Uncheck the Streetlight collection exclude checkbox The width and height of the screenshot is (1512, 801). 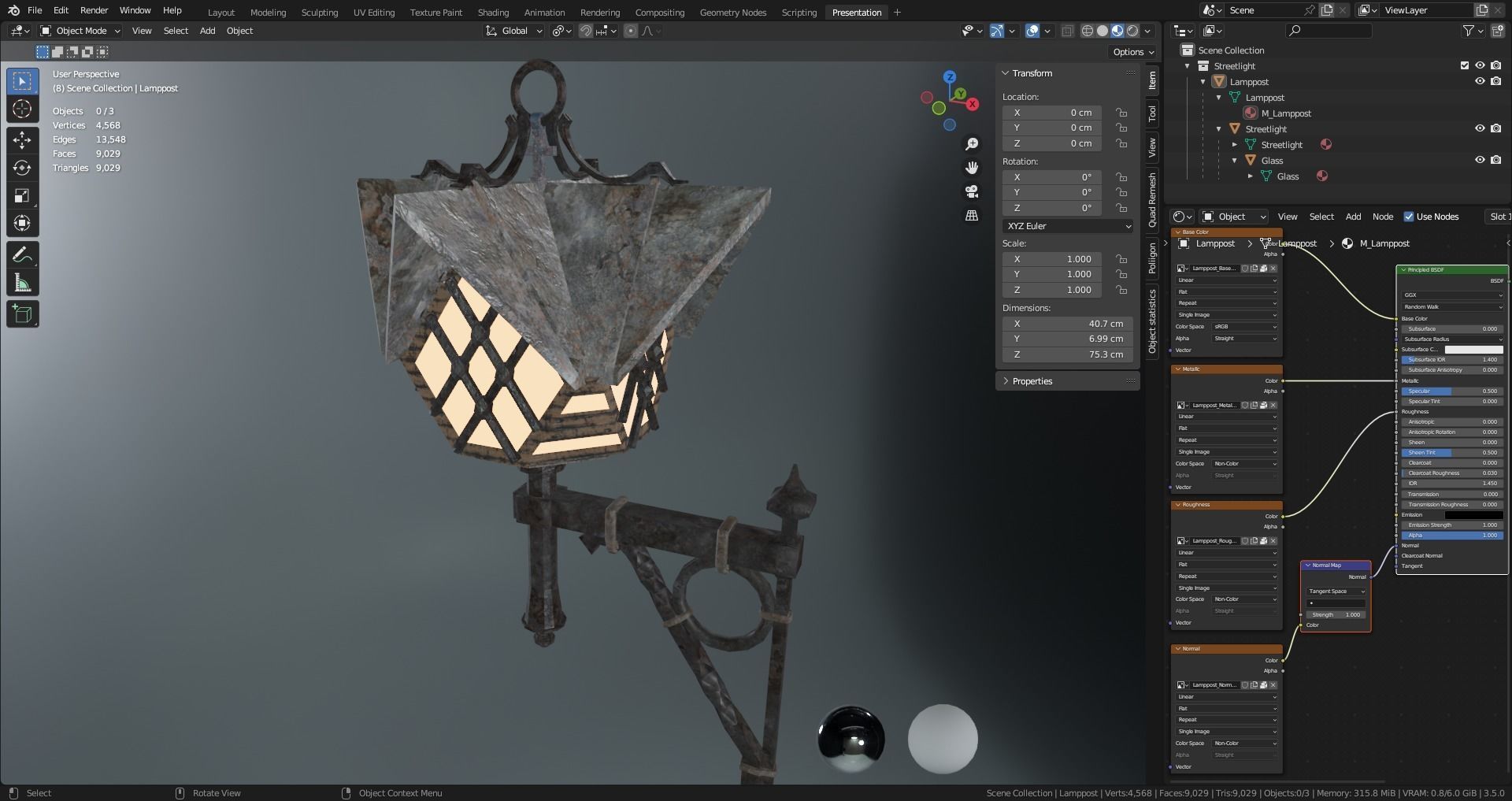[1465, 66]
